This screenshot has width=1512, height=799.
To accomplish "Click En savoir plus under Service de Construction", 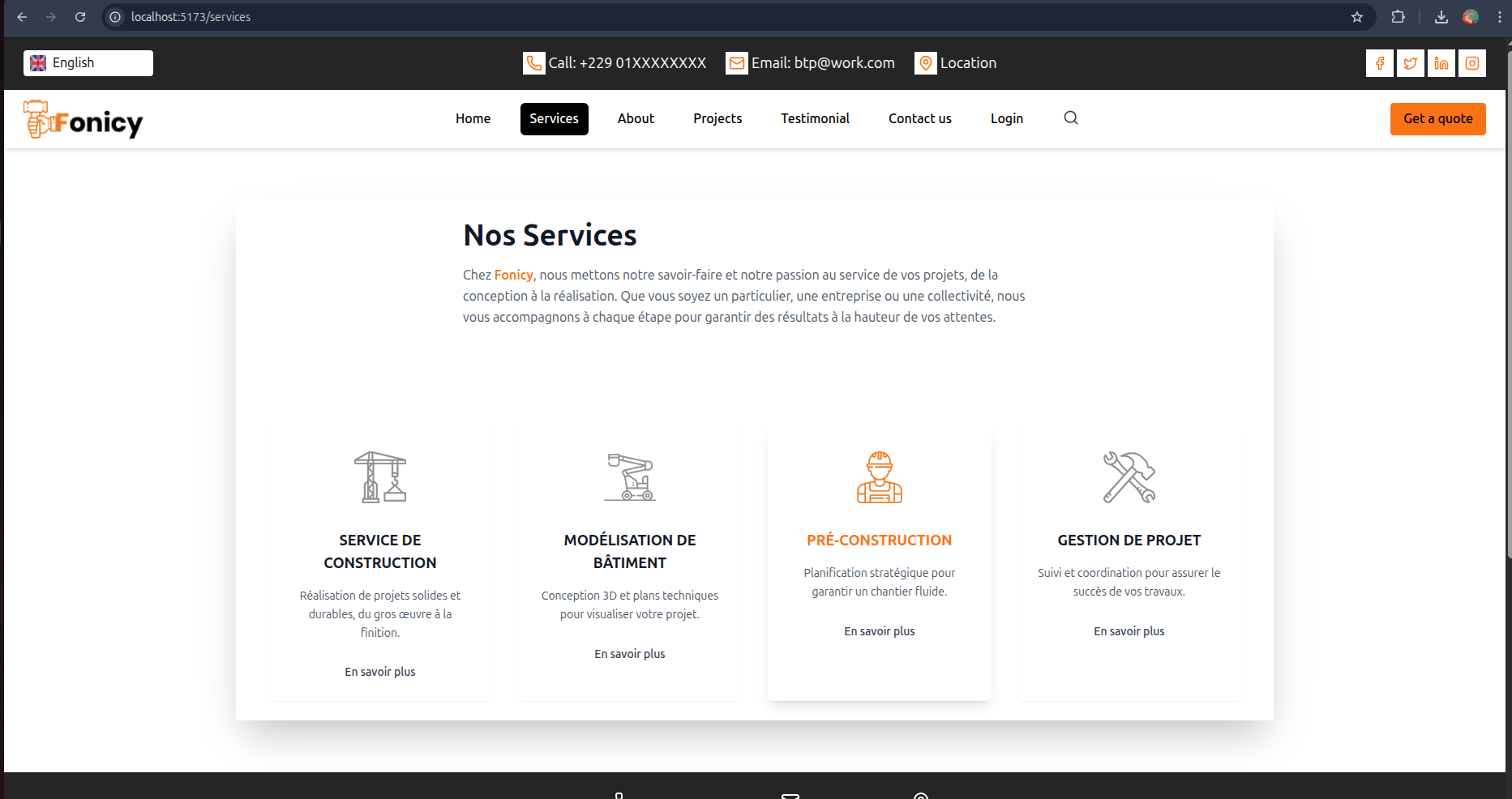I will tap(380, 672).
